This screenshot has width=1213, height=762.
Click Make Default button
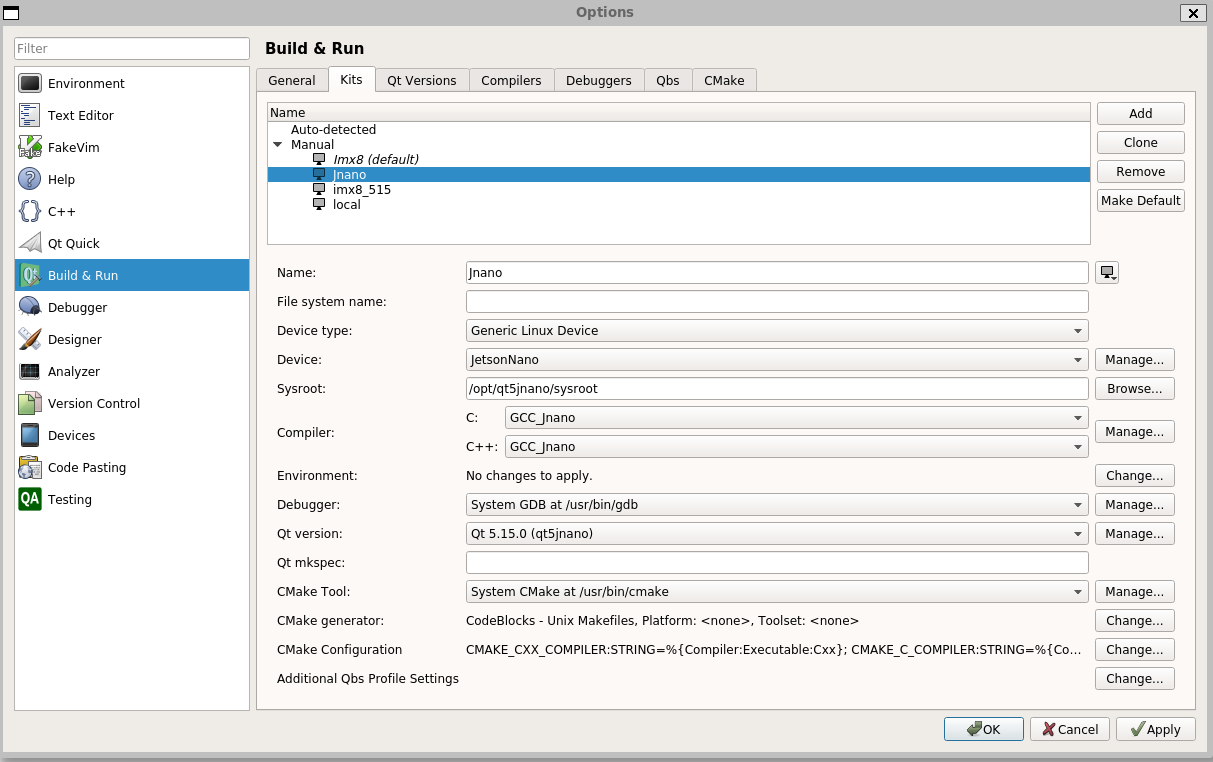click(1141, 201)
